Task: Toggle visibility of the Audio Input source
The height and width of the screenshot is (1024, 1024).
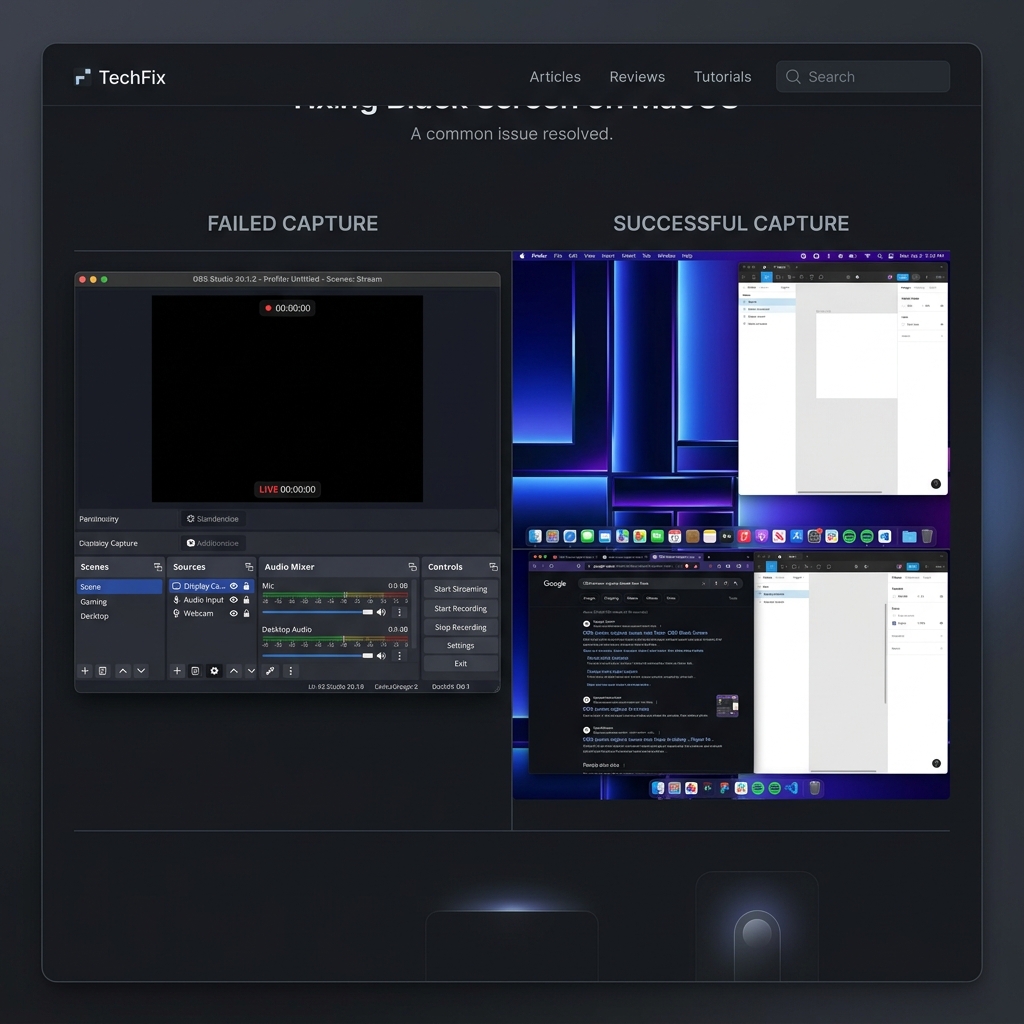Action: (x=234, y=600)
